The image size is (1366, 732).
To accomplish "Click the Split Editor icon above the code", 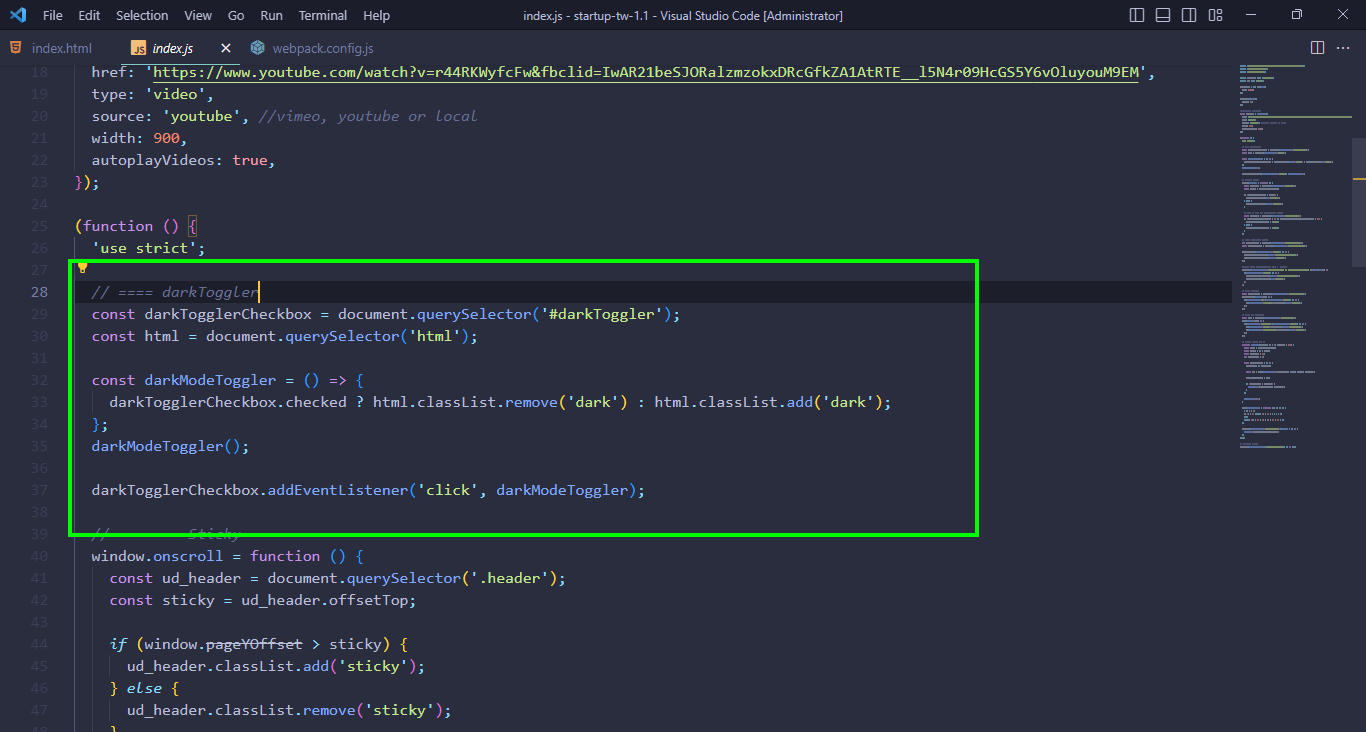I will (1315, 47).
